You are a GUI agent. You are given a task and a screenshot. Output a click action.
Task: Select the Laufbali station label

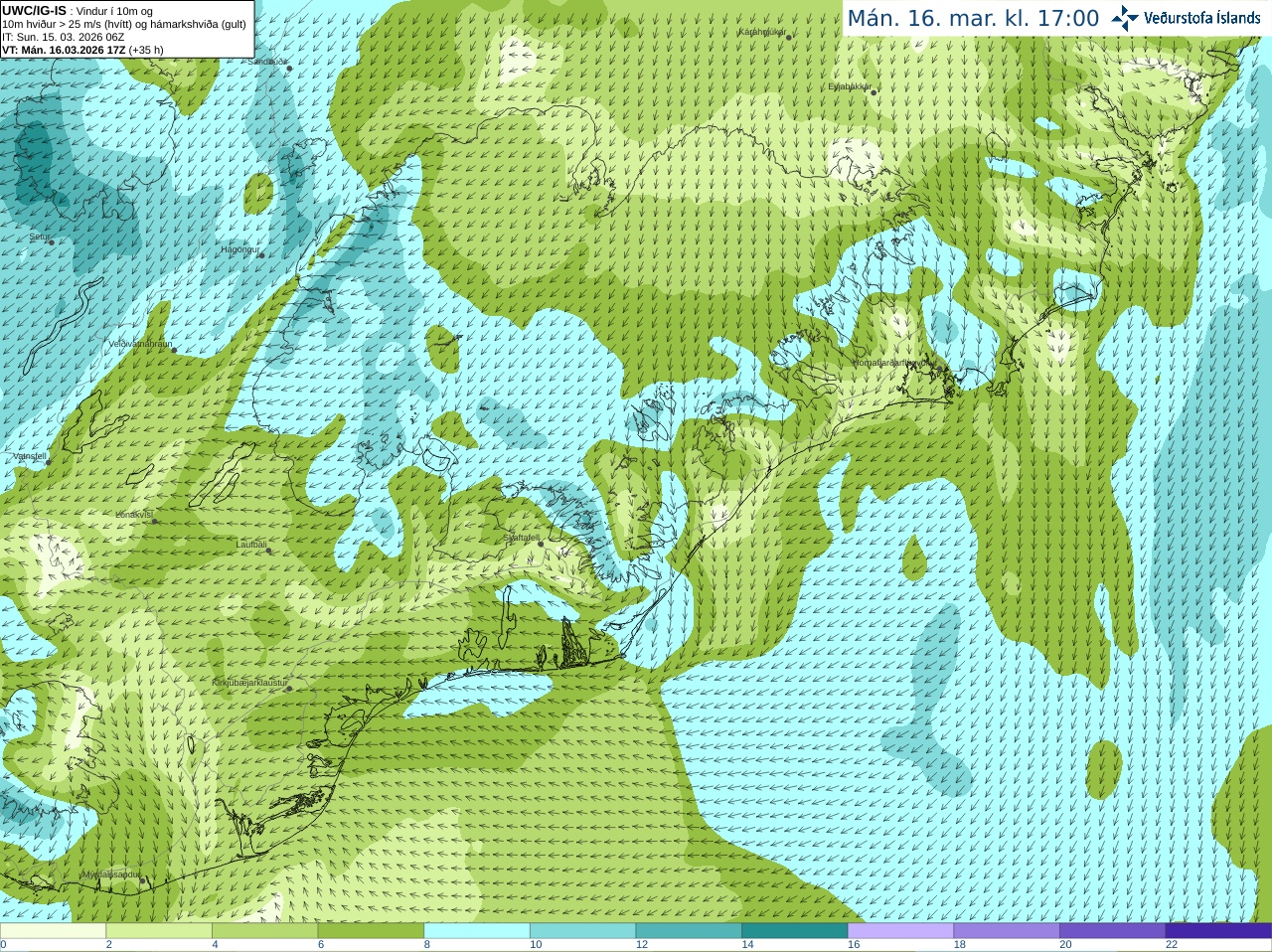tap(251, 545)
